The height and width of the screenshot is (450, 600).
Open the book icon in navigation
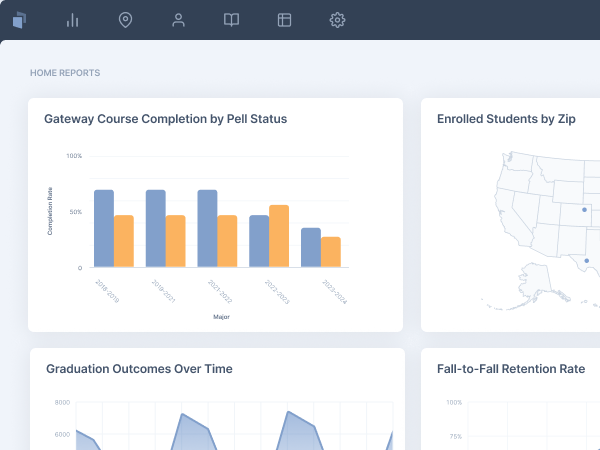pyautogui.click(x=231, y=20)
